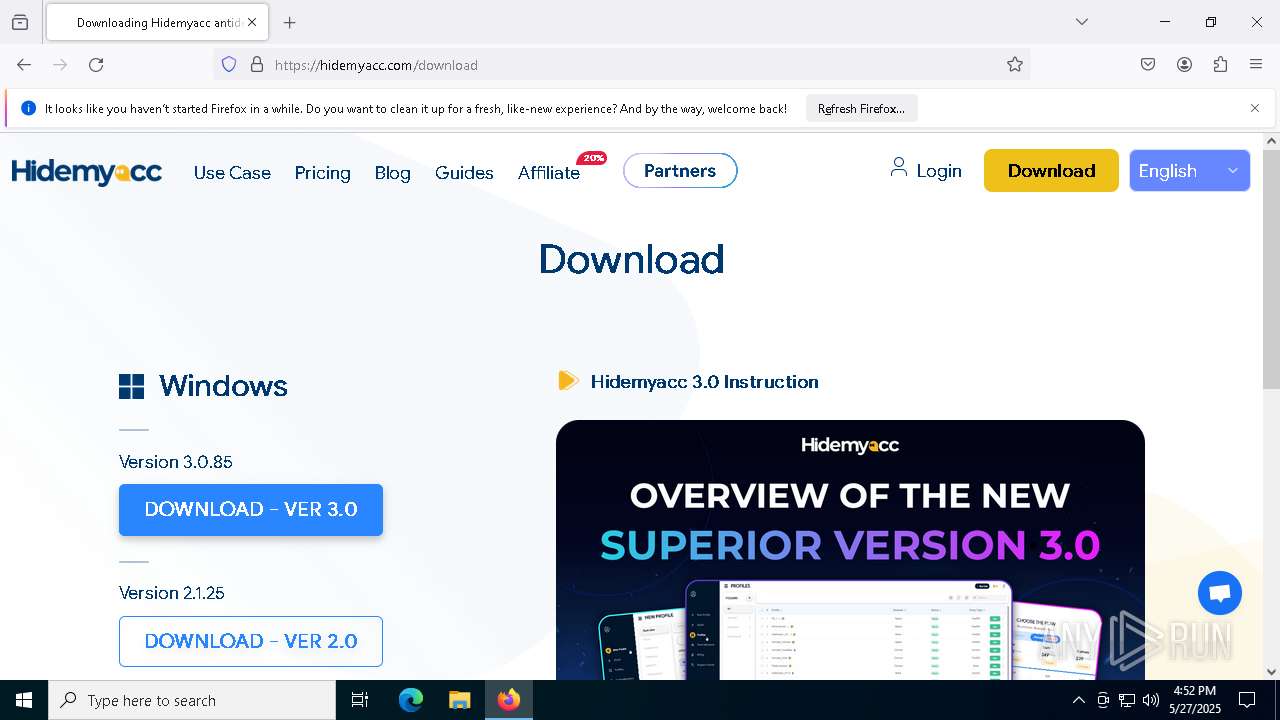Open Task View on the taskbar
This screenshot has width=1280, height=720.
(x=360, y=700)
